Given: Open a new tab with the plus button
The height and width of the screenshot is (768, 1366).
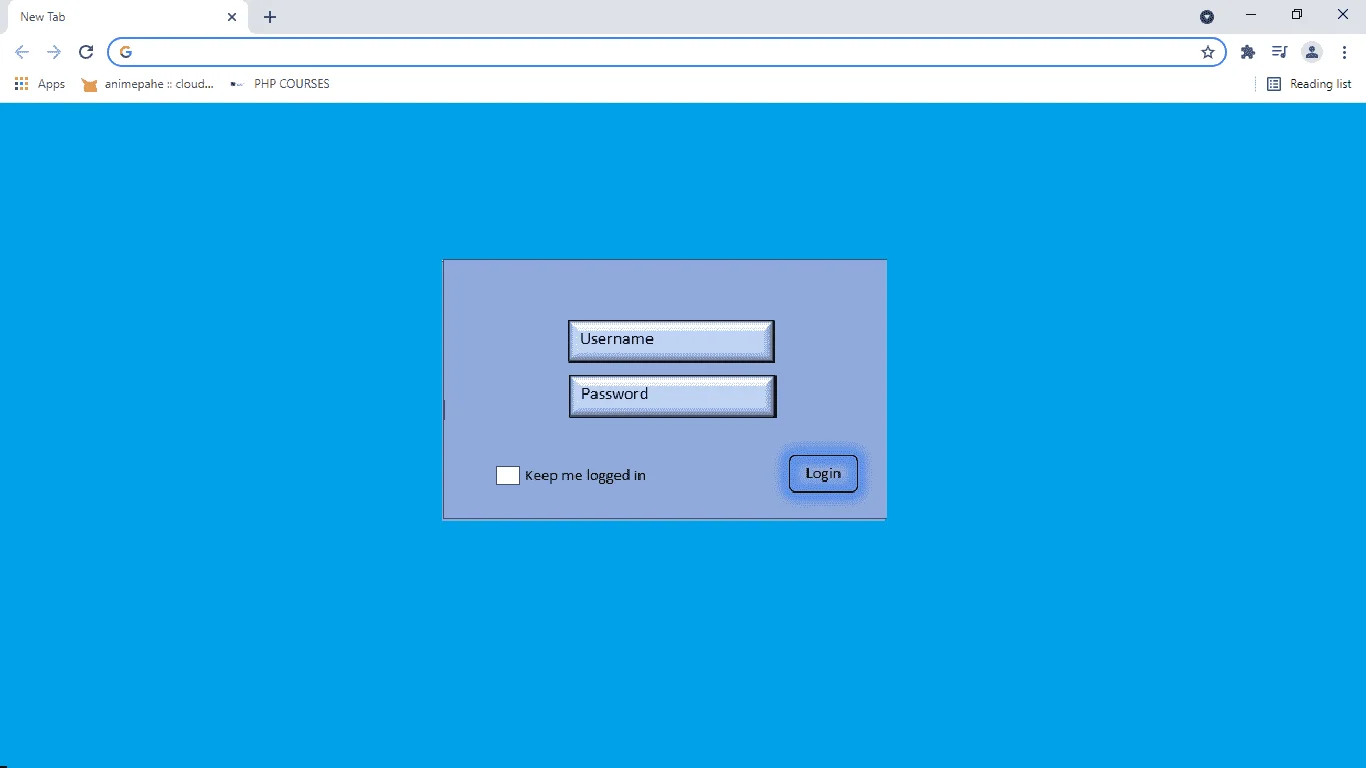Looking at the screenshot, I should [270, 17].
